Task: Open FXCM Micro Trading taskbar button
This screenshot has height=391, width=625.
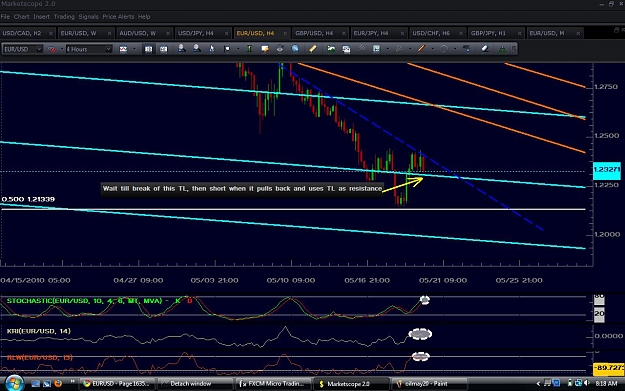Action: (273, 383)
